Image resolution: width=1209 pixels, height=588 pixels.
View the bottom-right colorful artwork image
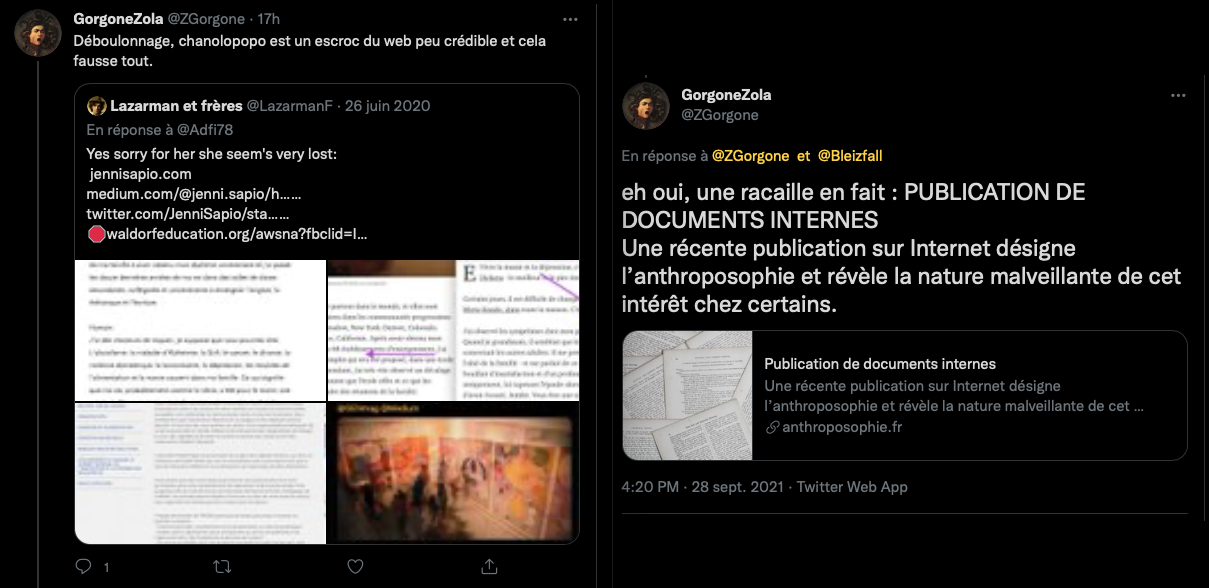pos(454,473)
